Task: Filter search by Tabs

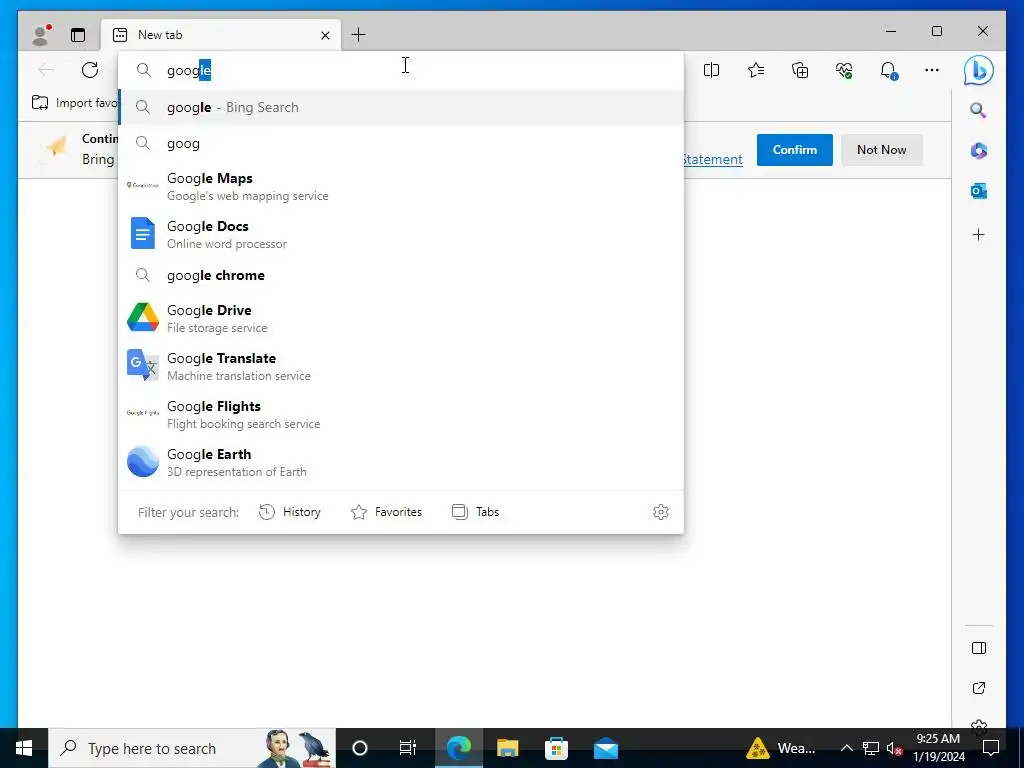Action: pyautogui.click(x=475, y=512)
